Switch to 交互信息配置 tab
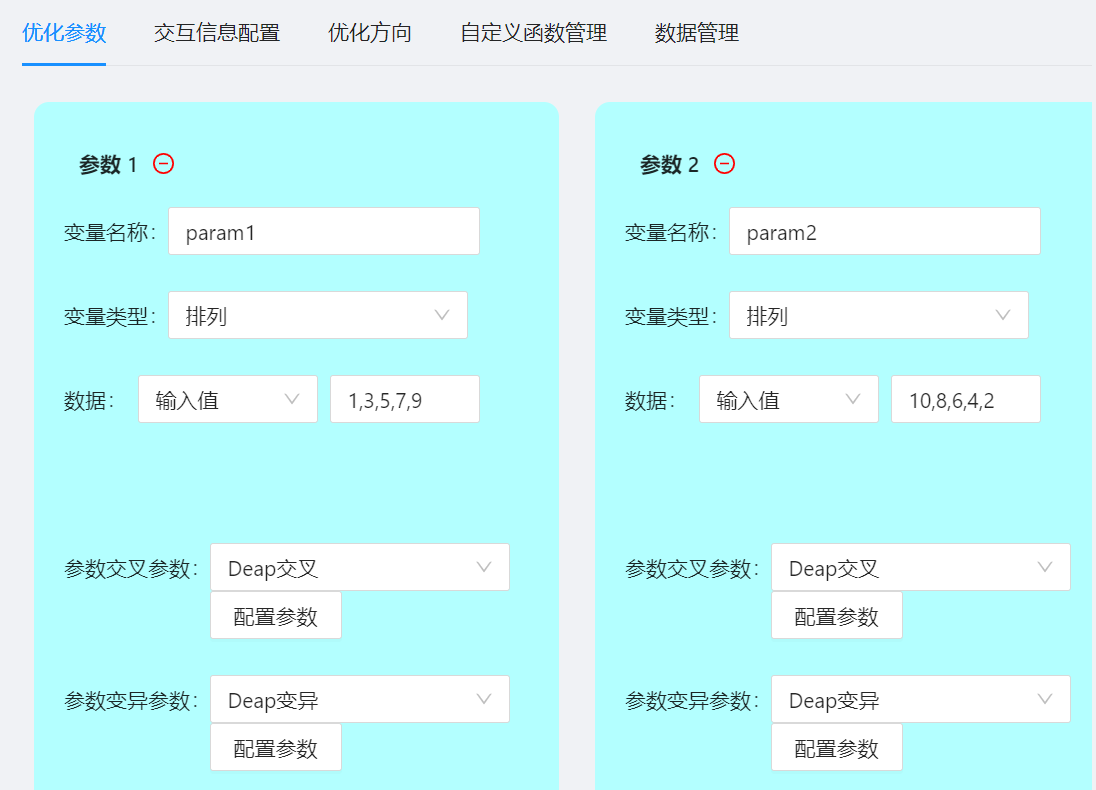The height and width of the screenshot is (790, 1096). coord(217,33)
